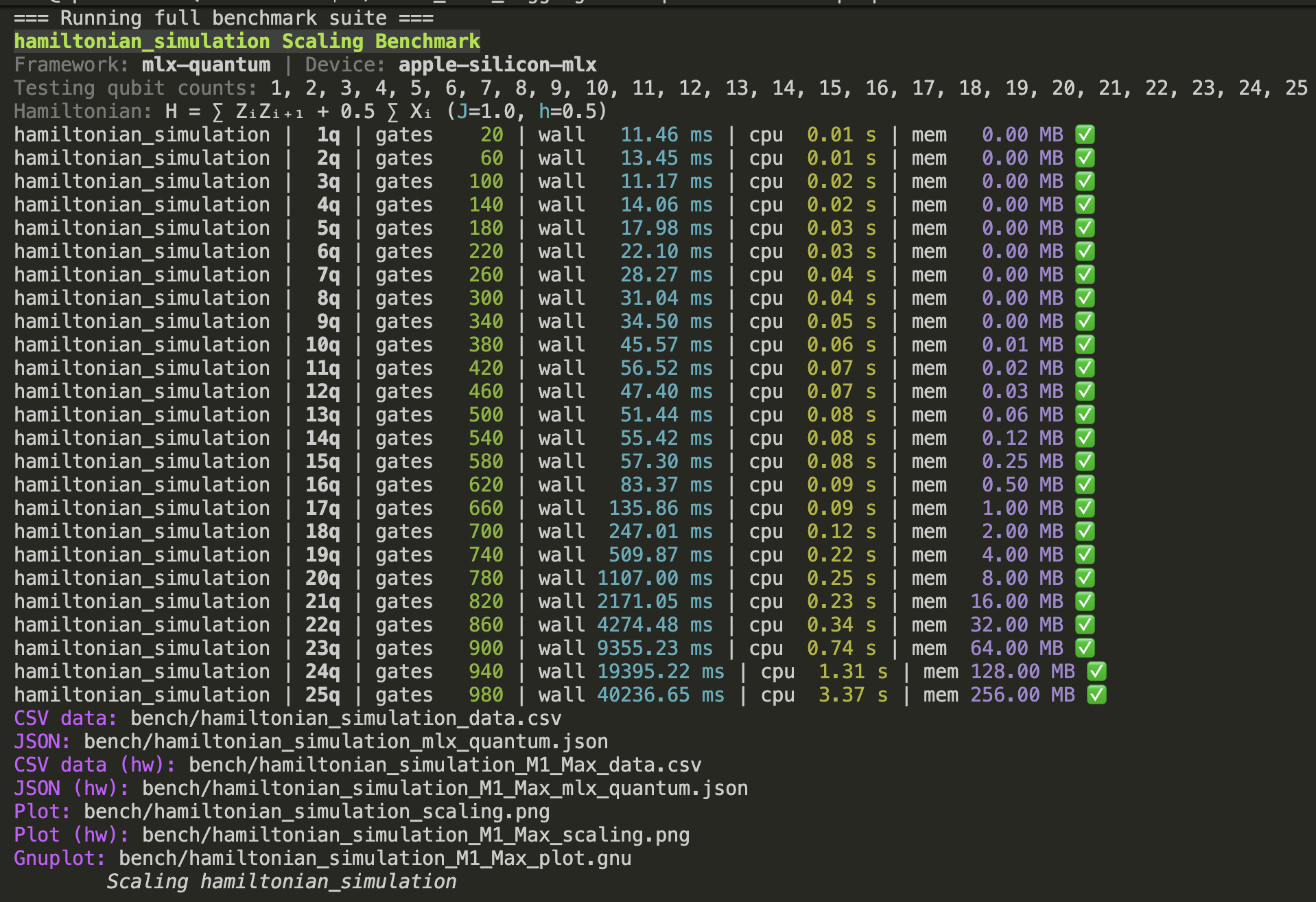
Task: Open the hamiltonian_simulation_M1_Max_plot.gnu path
Action: [375, 858]
